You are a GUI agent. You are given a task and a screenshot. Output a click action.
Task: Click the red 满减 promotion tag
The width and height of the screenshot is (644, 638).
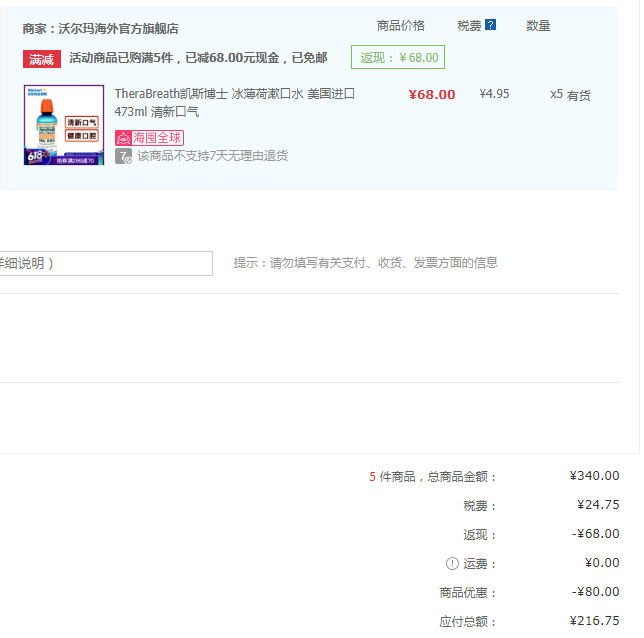click(x=42, y=59)
